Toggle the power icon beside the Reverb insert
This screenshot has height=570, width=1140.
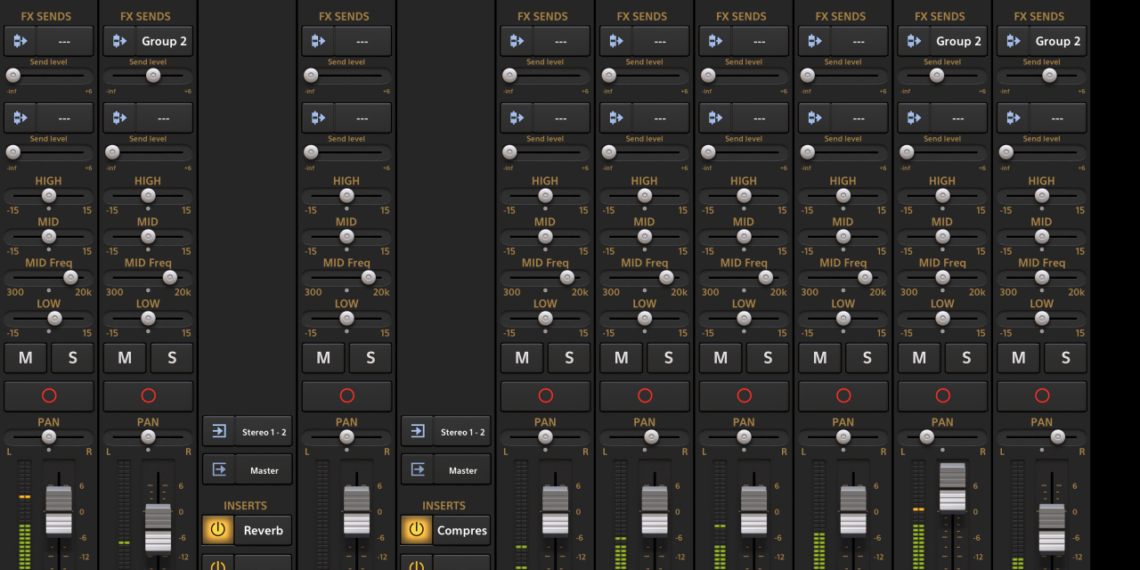[219, 530]
